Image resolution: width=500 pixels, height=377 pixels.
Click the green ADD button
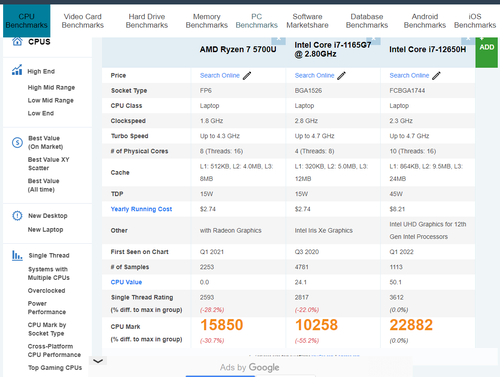[487, 52]
